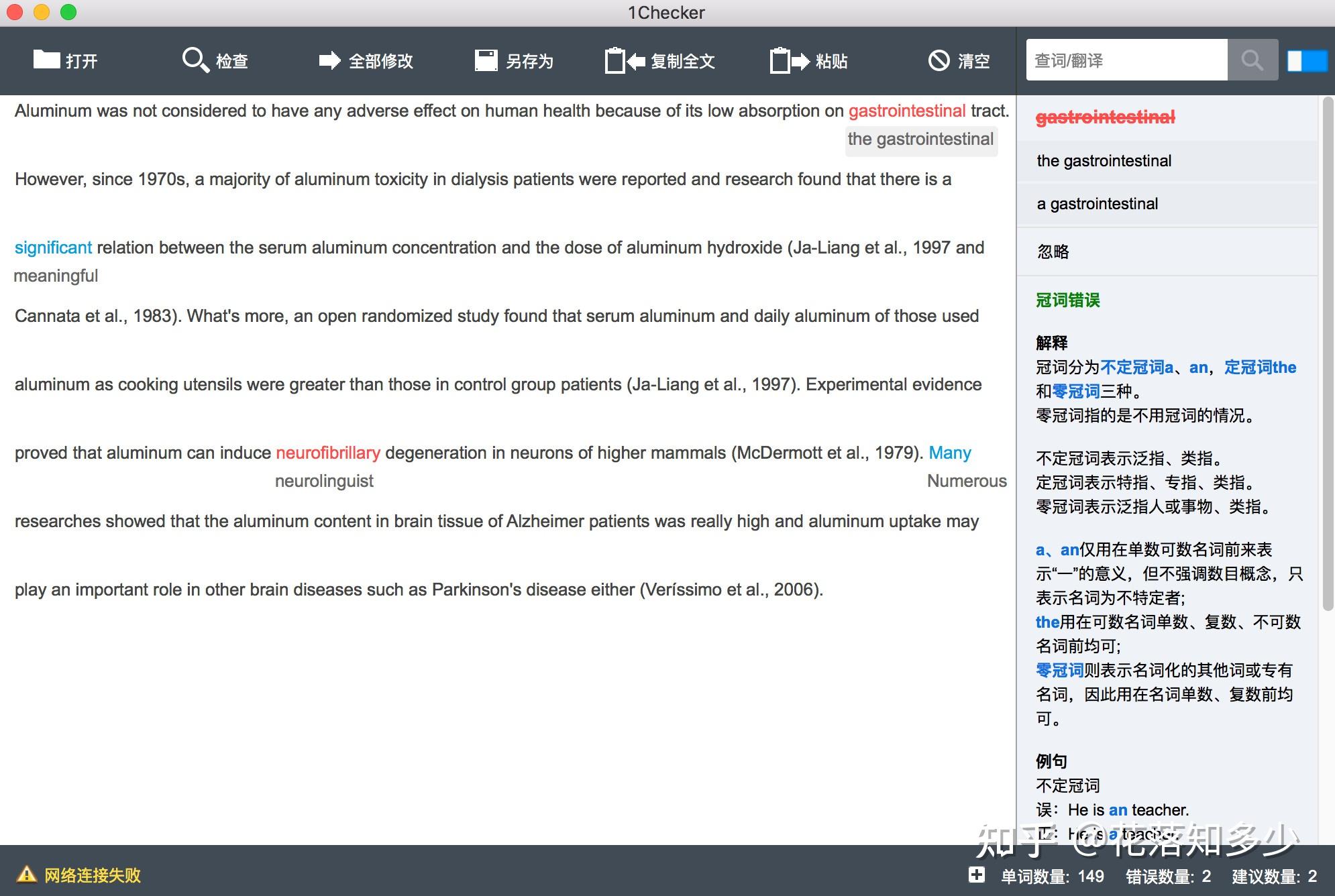The height and width of the screenshot is (896, 1335).
Task: Click the folder icon for 打开
Action: (46, 60)
